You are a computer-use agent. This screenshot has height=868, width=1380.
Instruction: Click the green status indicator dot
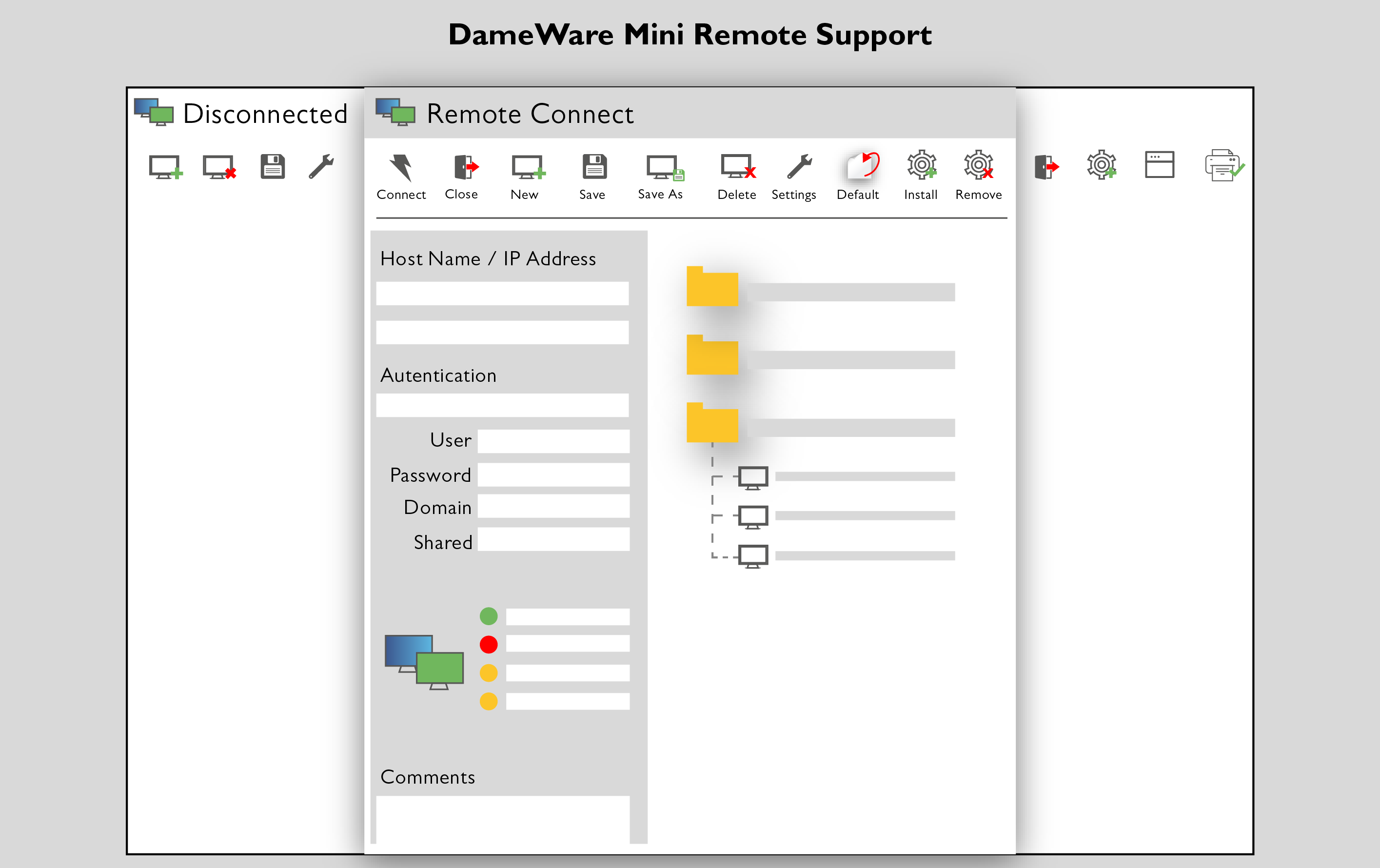click(489, 616)
